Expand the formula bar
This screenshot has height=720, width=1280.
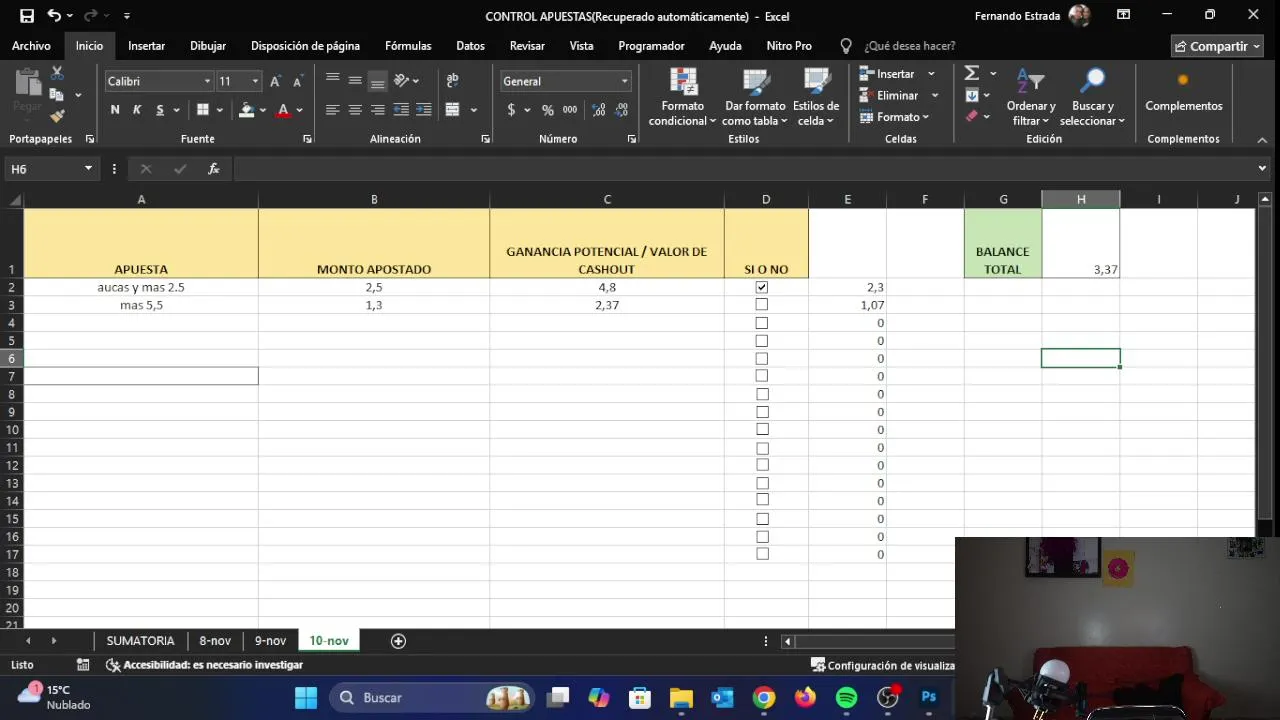[1262, 169]
